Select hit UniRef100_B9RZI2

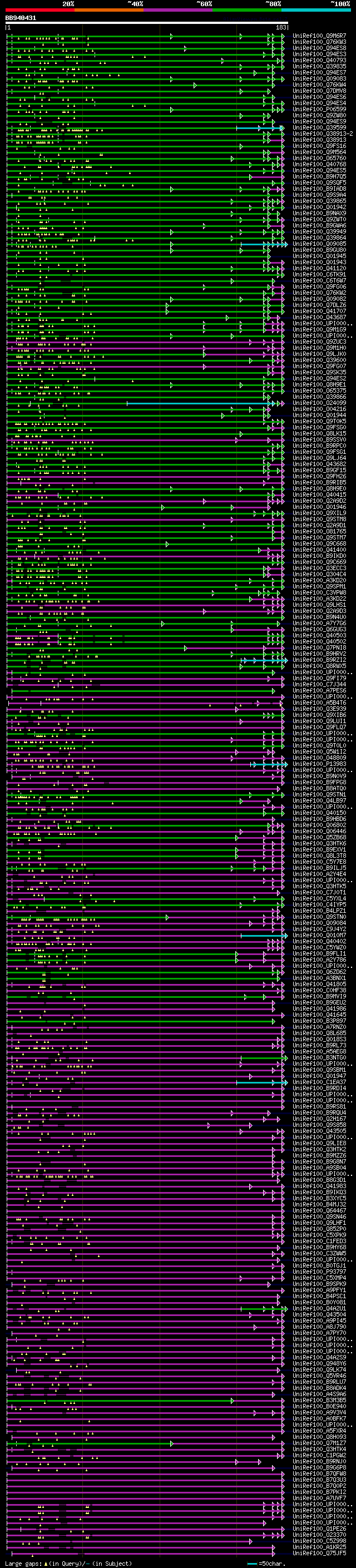click(319, 660)
